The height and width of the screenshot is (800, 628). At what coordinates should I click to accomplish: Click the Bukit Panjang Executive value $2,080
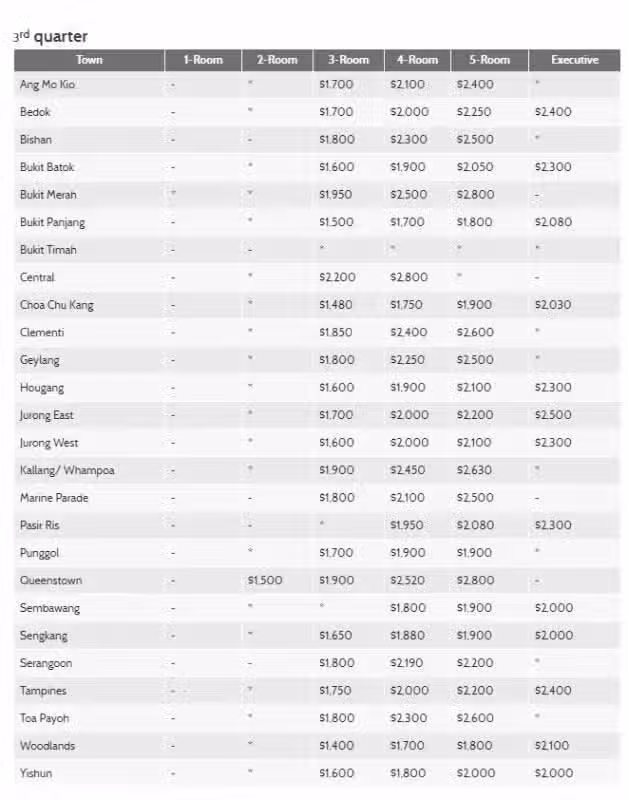[553, 222]
